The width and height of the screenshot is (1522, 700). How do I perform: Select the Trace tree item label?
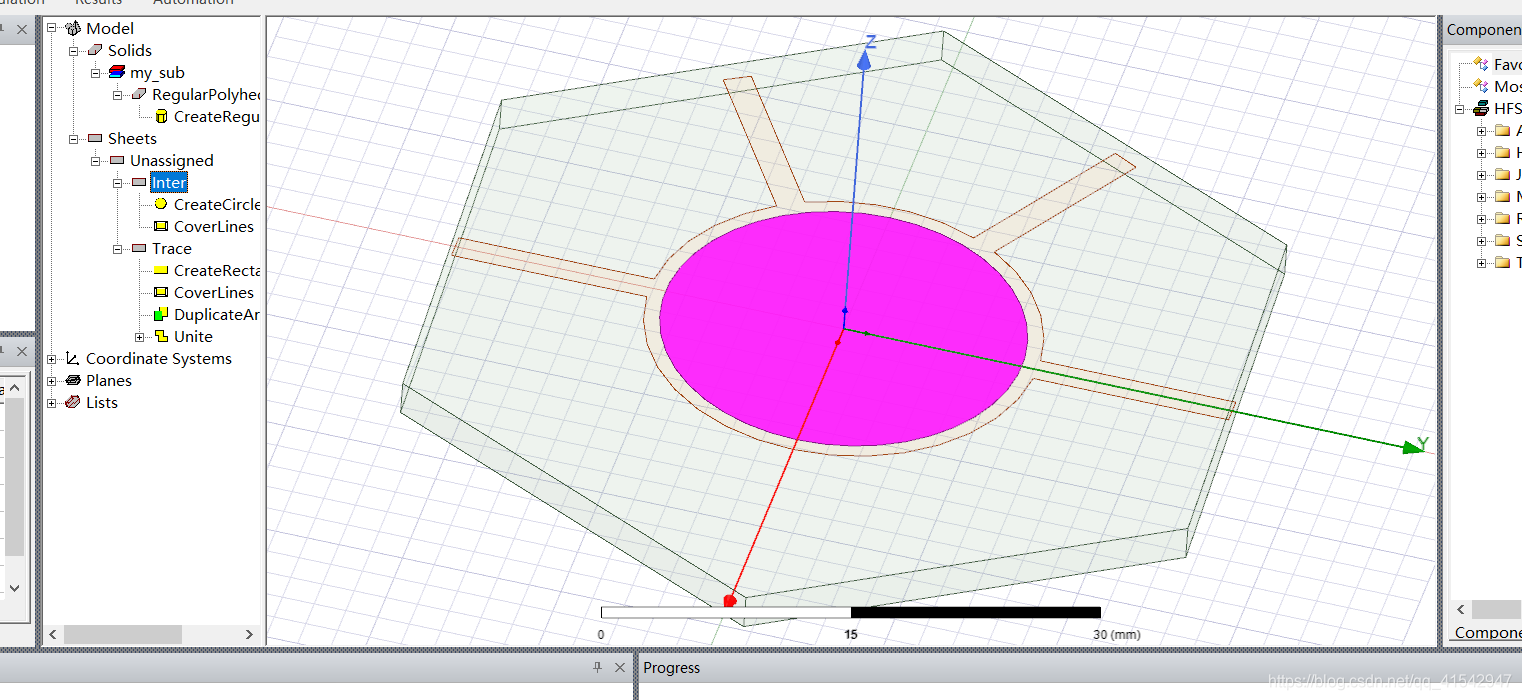[171, 248]
